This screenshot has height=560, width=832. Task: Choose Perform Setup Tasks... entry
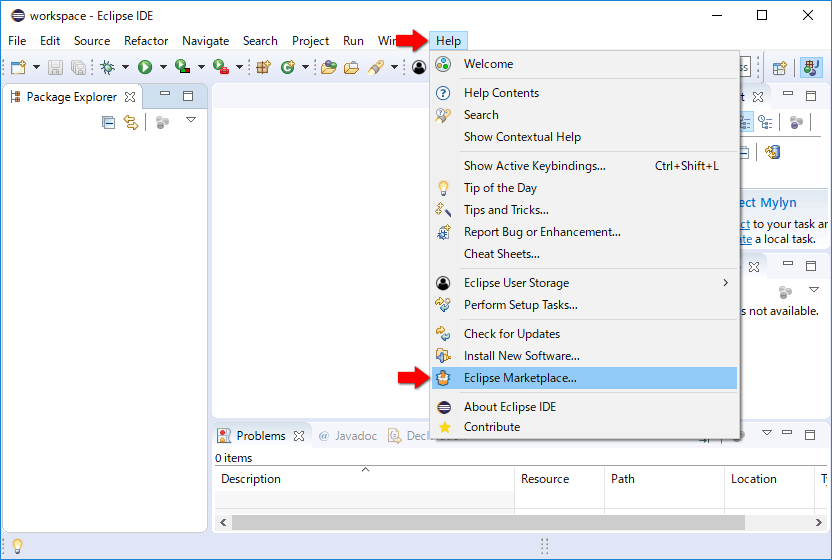[x=585, y=305]
